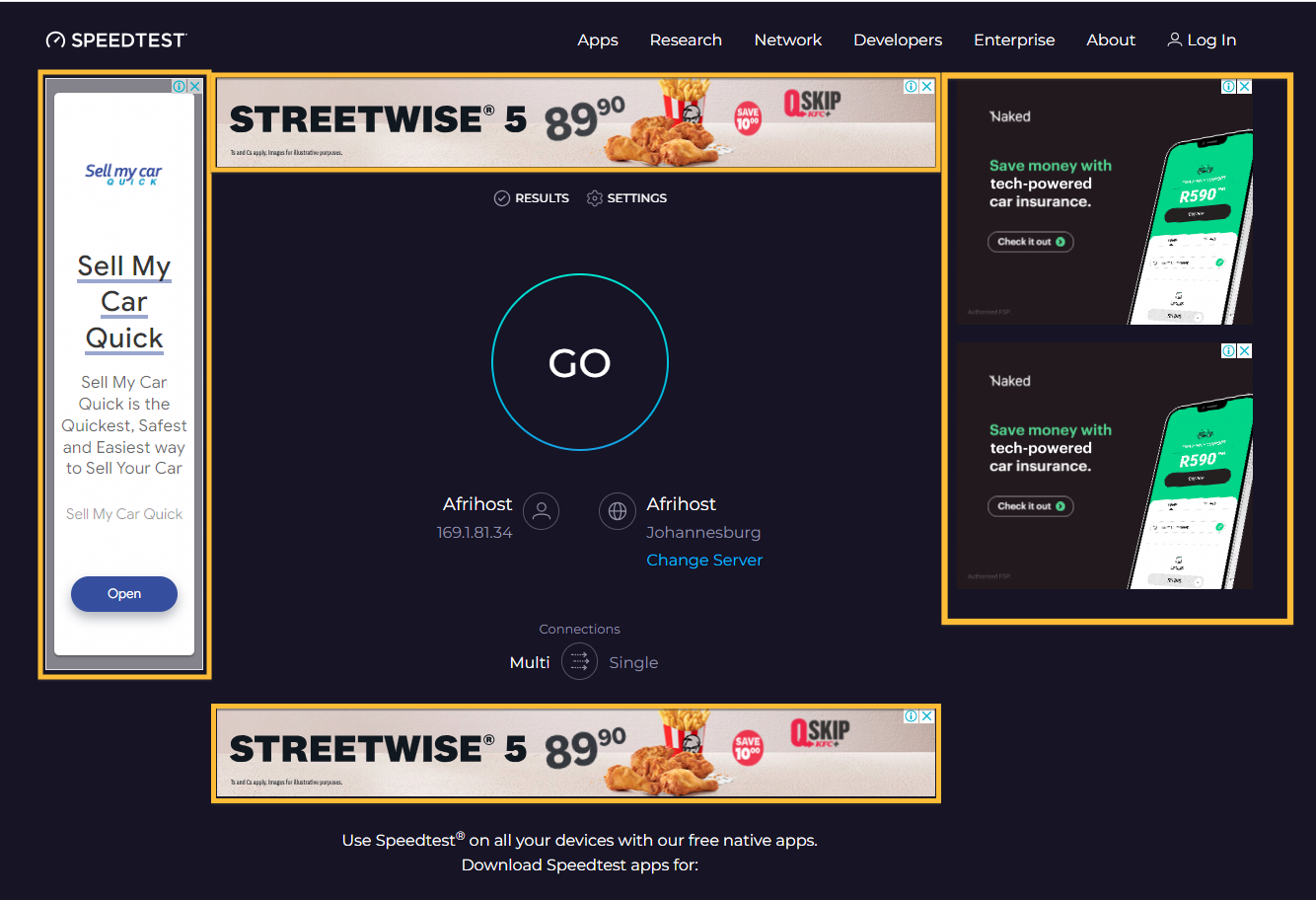Viewport: 1316px width, 900px height.
Task: Toggle the Multi/Single connections switch
Action: coord(579,661)
